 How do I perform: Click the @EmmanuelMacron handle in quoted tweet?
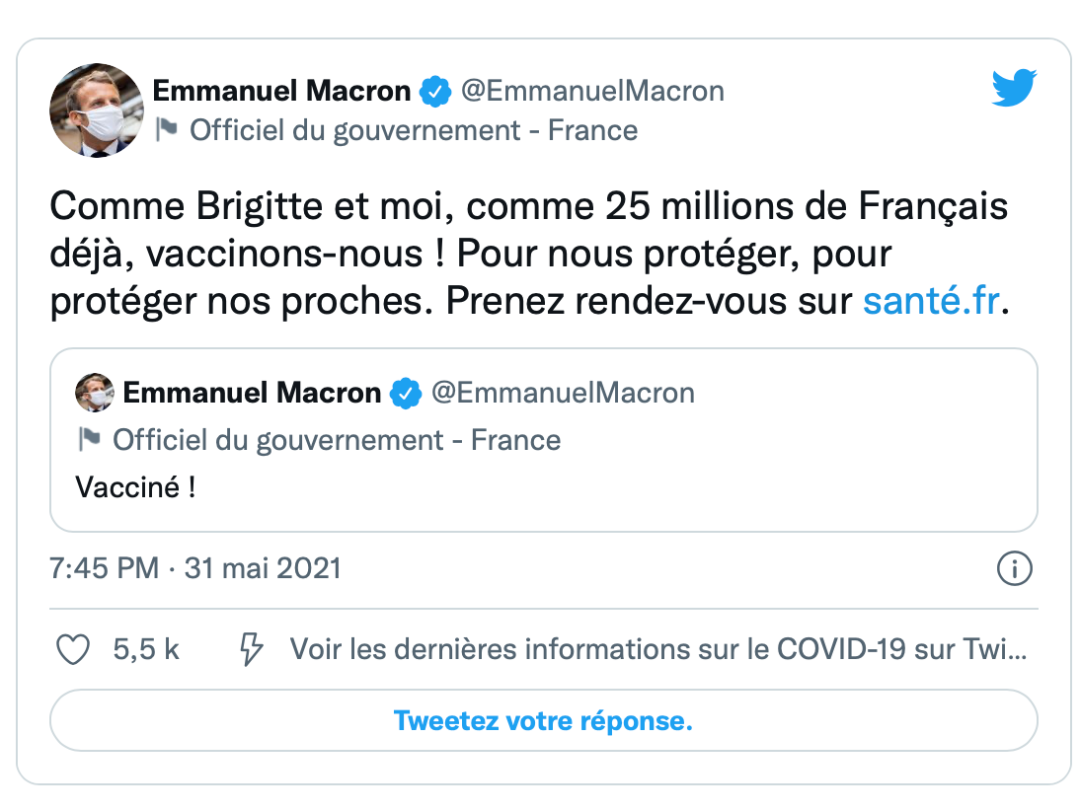pyautogui.click(x=562, y=393)
